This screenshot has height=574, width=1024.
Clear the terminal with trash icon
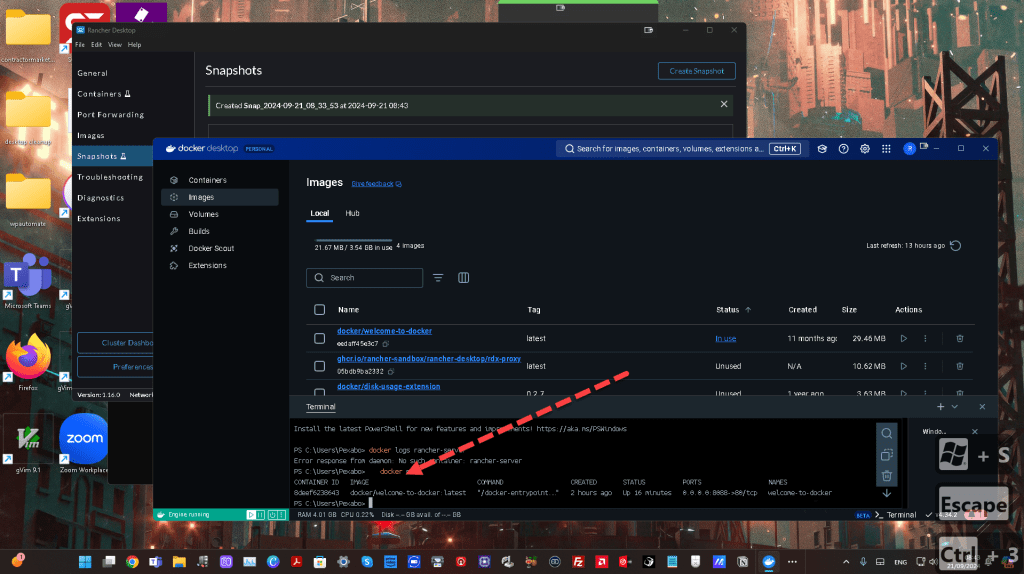pyautogui.click(x=887, y=475)
